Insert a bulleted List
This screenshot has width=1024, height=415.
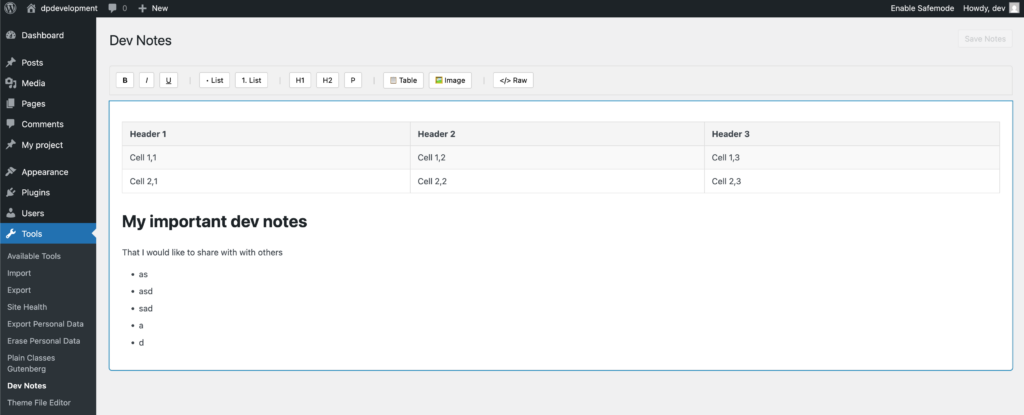coord(214,80)
